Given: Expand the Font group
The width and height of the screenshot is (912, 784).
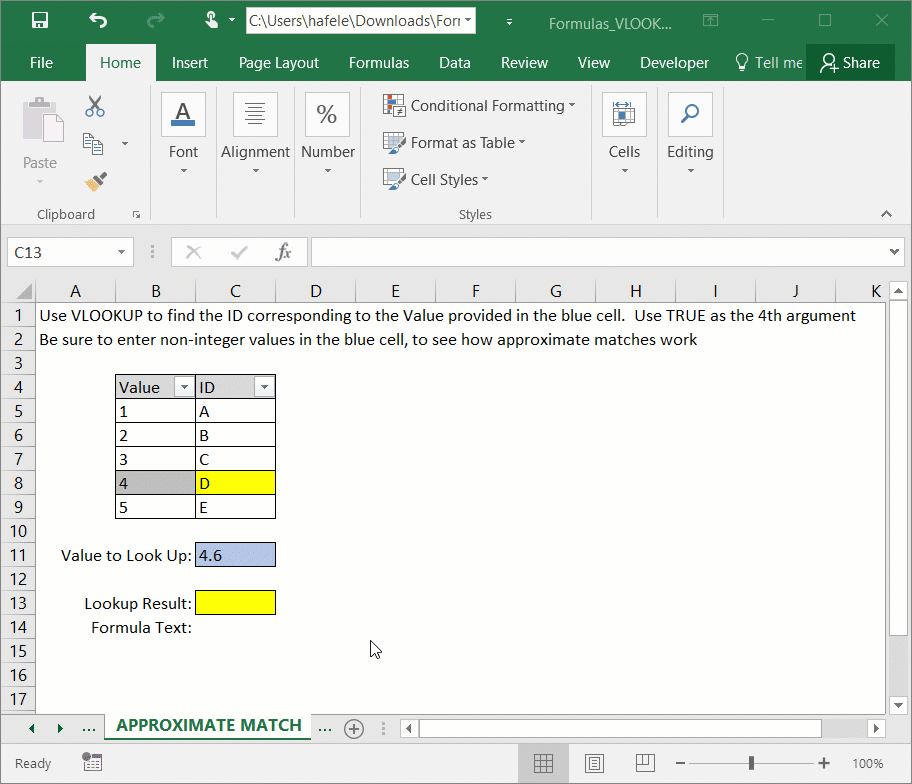Looking at the screenshot, I should pyautogui.click(x=183, y=134).
